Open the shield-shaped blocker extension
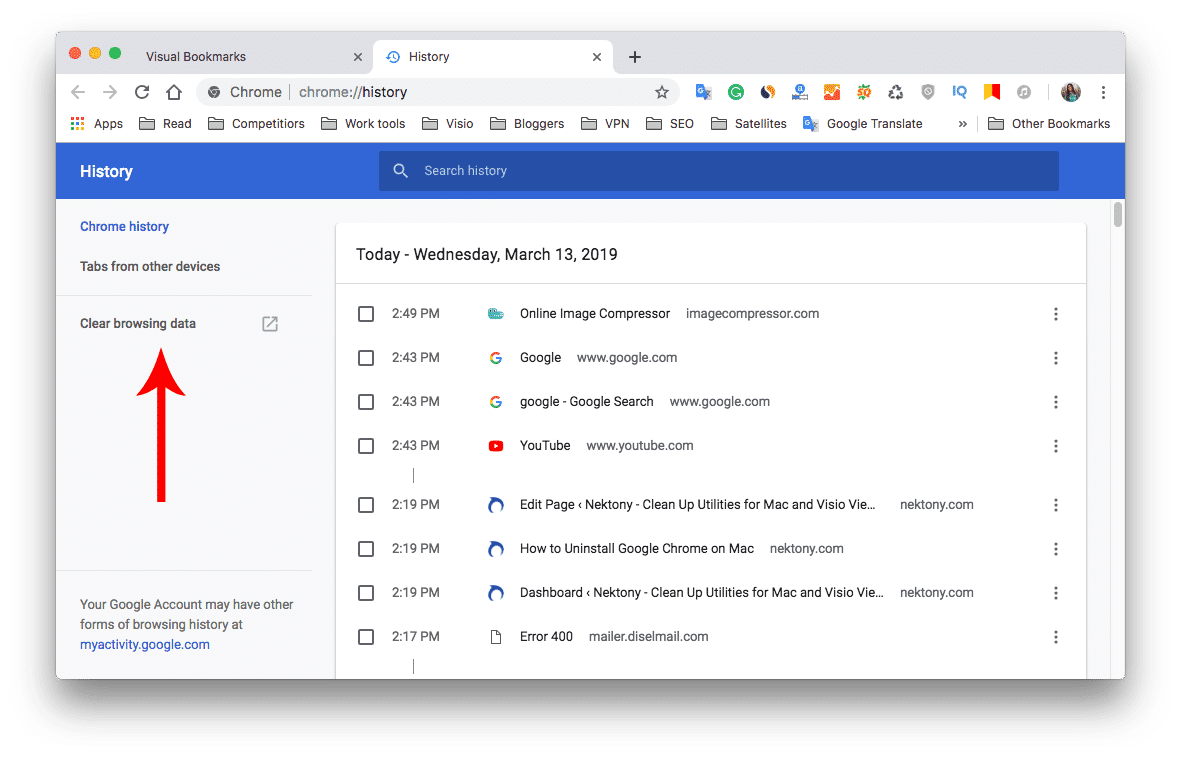Screen dimensions: 1181x759 click(926, 91)
